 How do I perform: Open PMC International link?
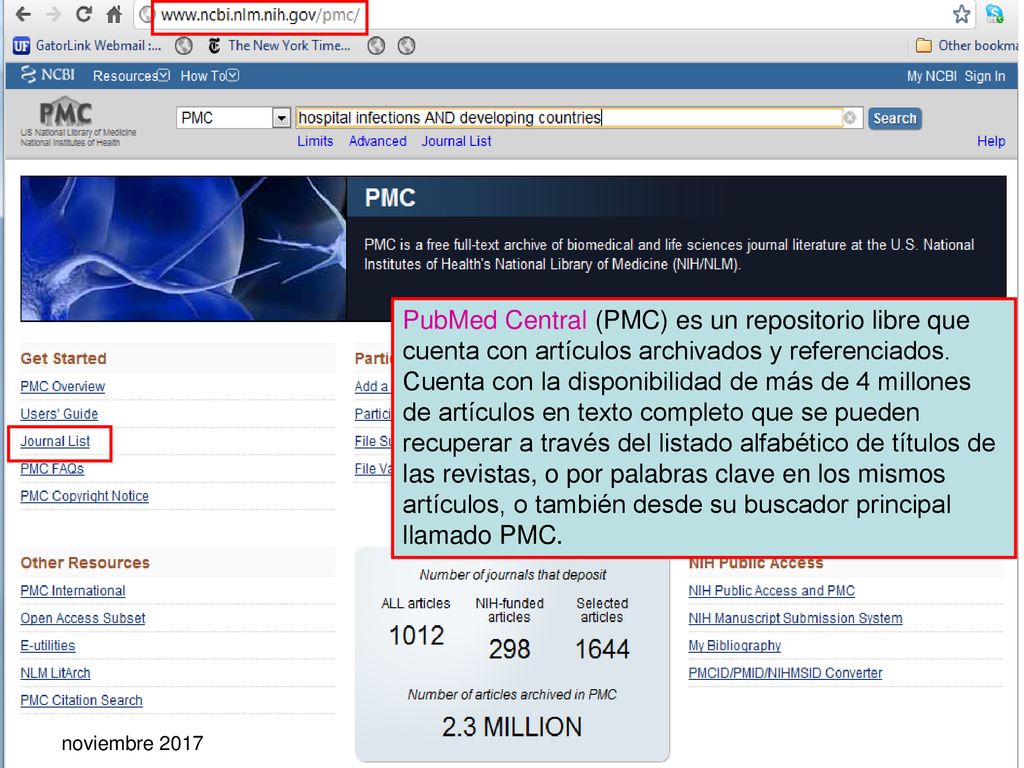point(72,591)
